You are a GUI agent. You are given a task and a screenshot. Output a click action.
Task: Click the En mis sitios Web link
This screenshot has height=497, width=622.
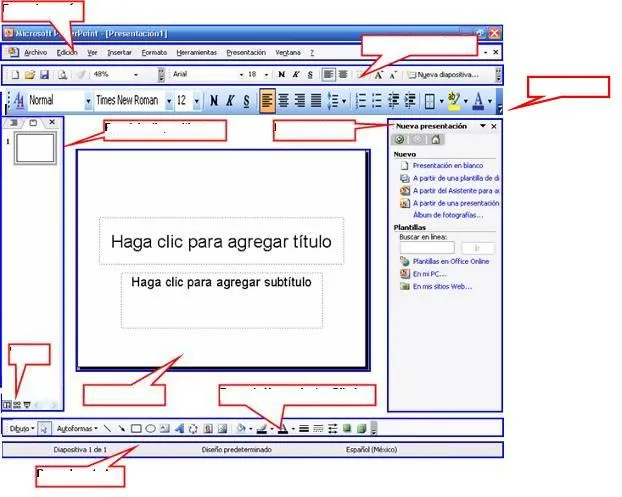click(442, 286)
